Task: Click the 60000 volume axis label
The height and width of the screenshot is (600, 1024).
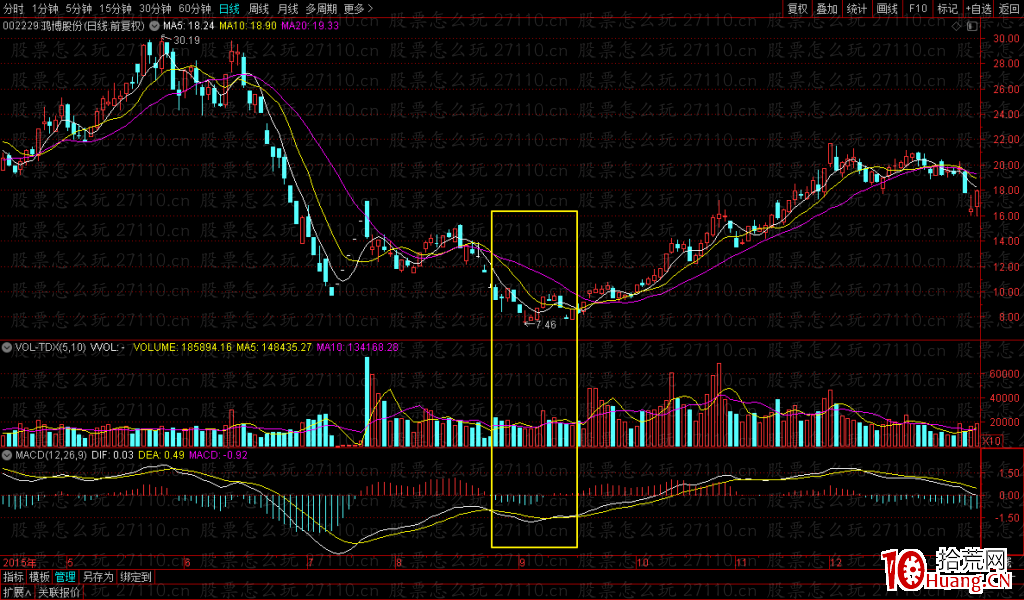Action: (1005, 374)
